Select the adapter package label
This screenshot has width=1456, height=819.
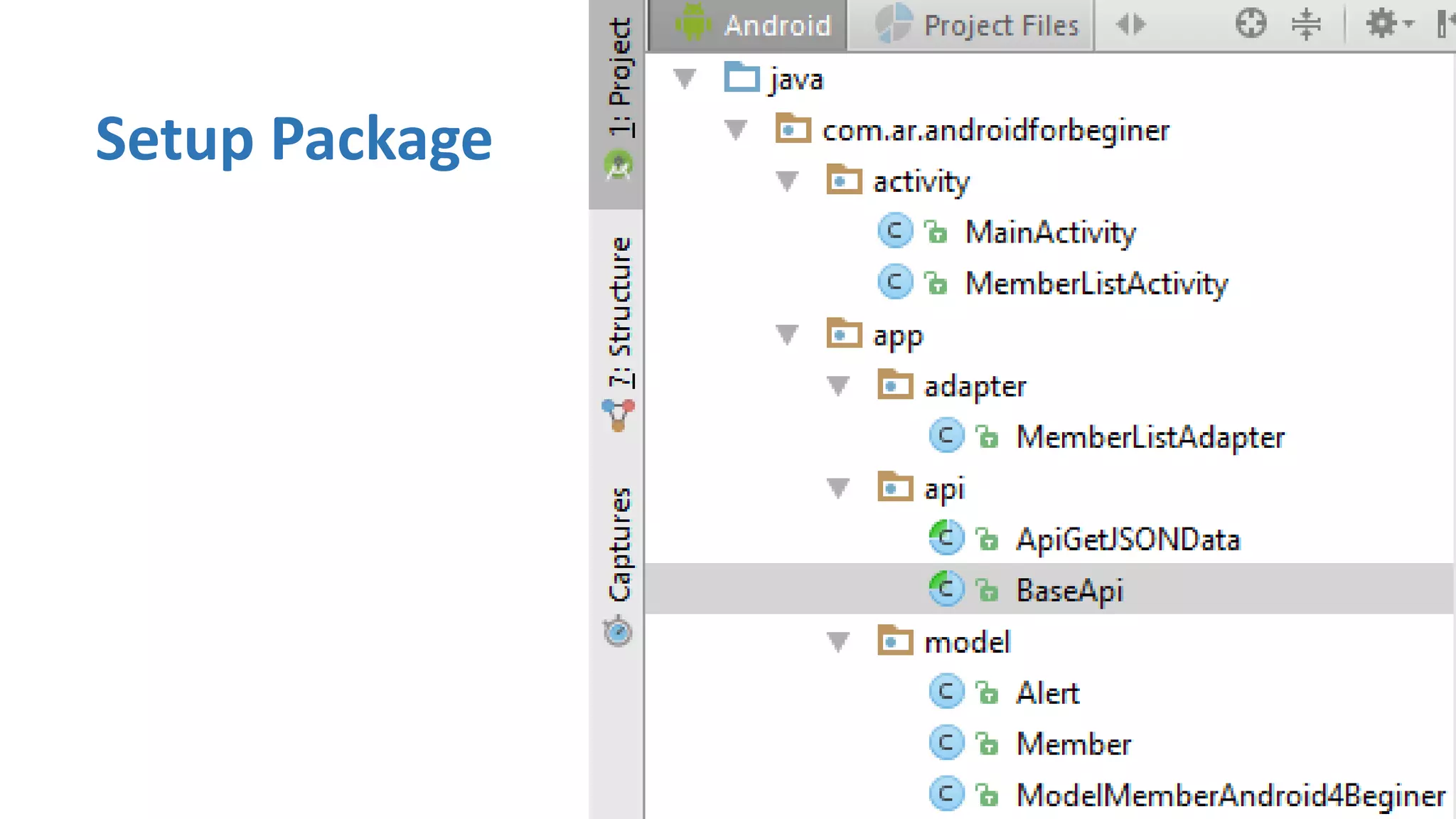(975, 387)
